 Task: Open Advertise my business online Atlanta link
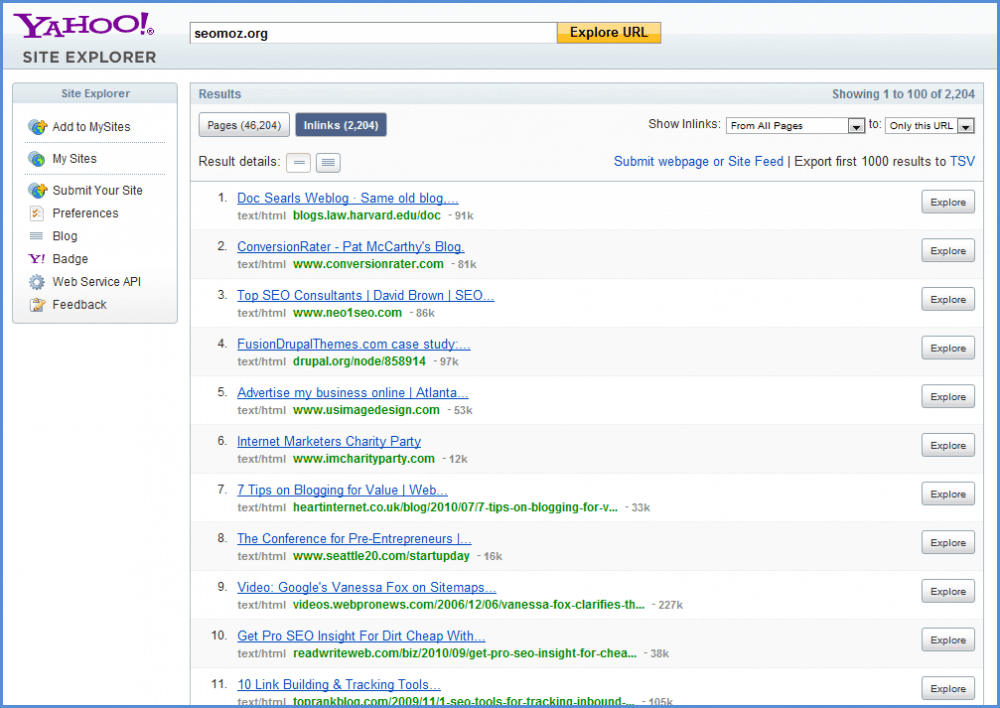pyautogui.click(x=353, y=393)
